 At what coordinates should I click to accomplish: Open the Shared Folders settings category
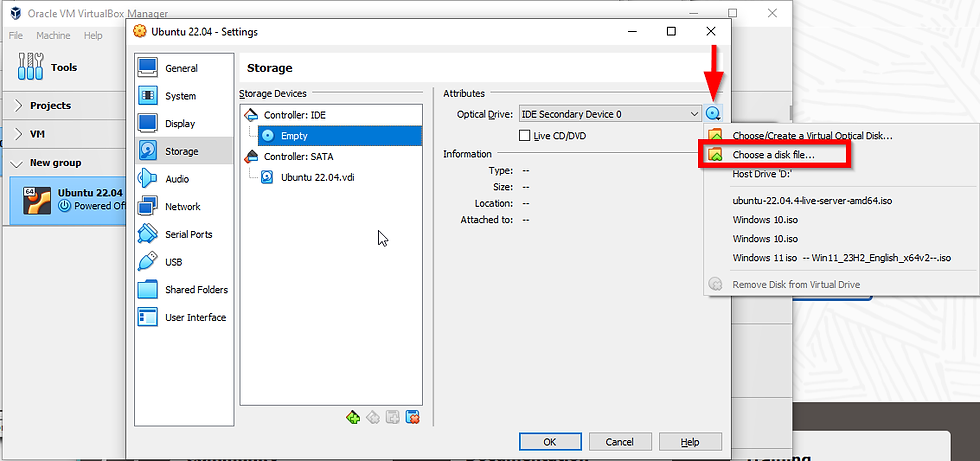[183, 290]
